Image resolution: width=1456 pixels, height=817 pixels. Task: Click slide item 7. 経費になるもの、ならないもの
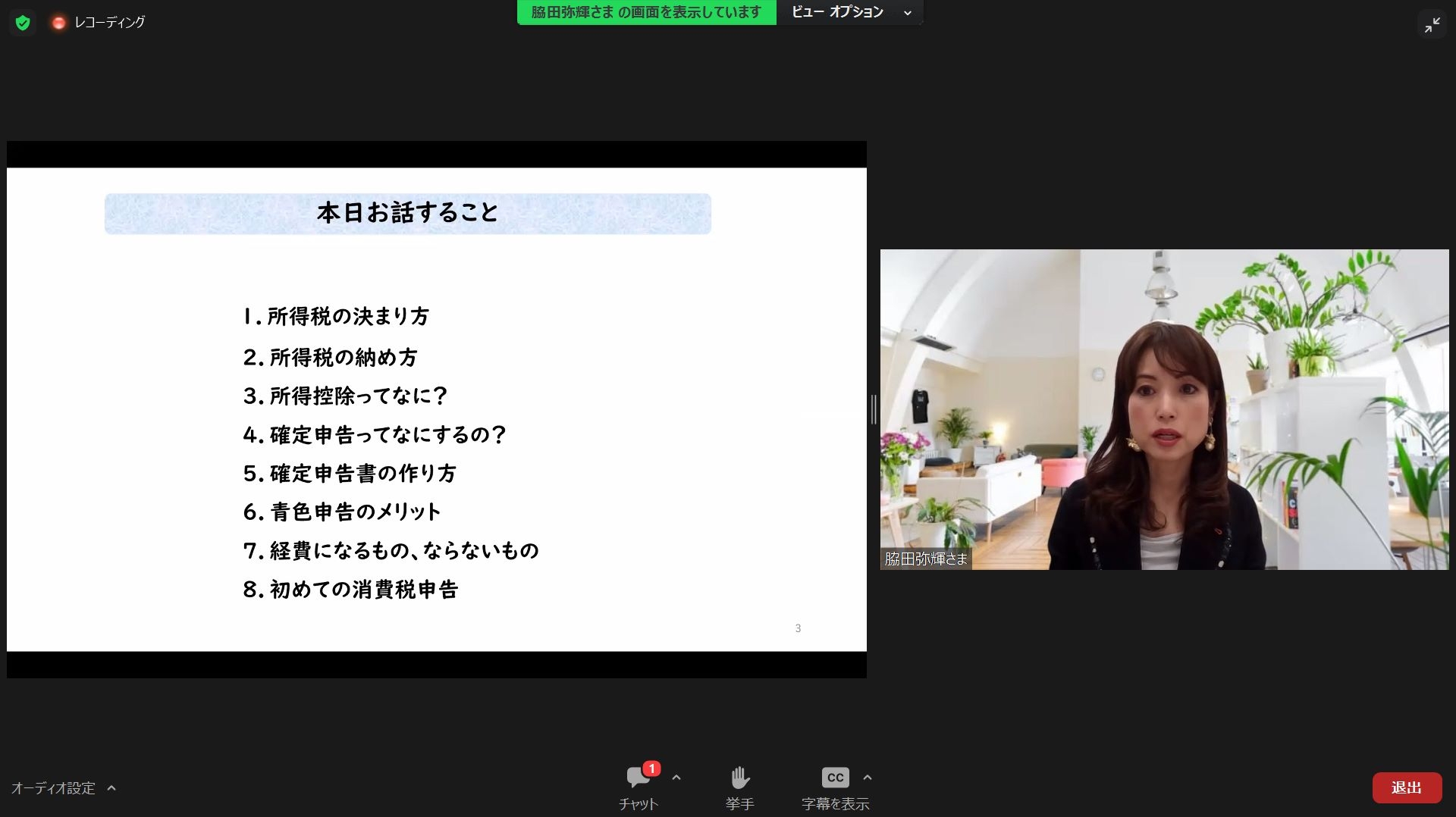(x=391, y=551)
